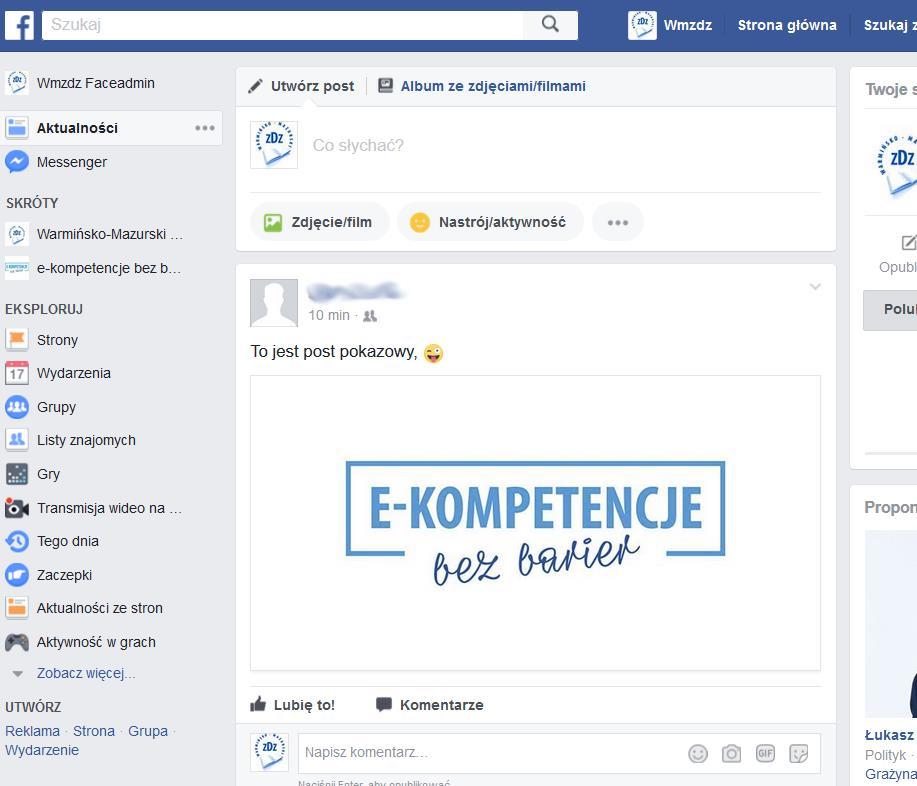Click the Reklama create link
The image size is (917, 786).
click(x=32, y=731)
